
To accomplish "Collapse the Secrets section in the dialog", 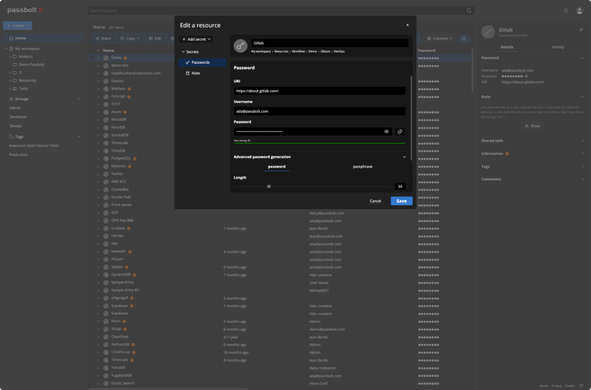I will [184, 52].
